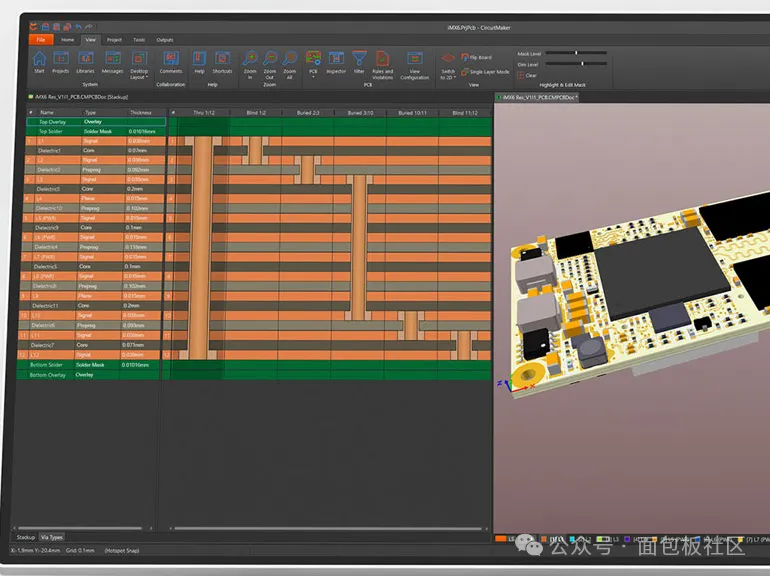Open the Inspector icon

click(x=336, y=60)
